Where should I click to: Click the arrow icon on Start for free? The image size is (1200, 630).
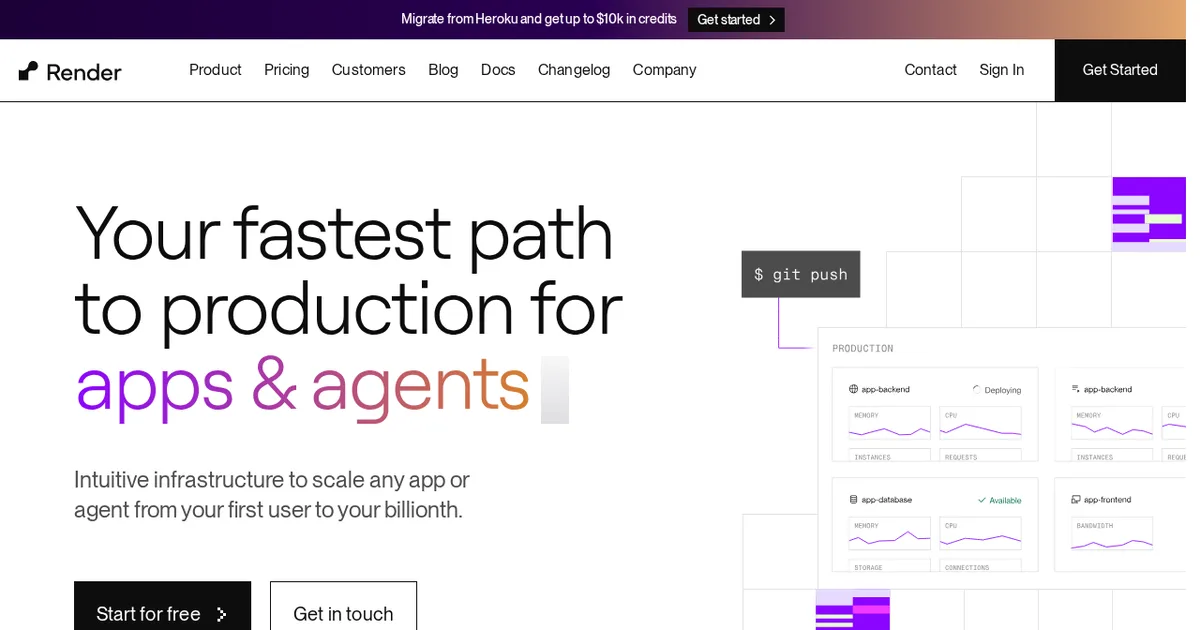coord(221,614)
